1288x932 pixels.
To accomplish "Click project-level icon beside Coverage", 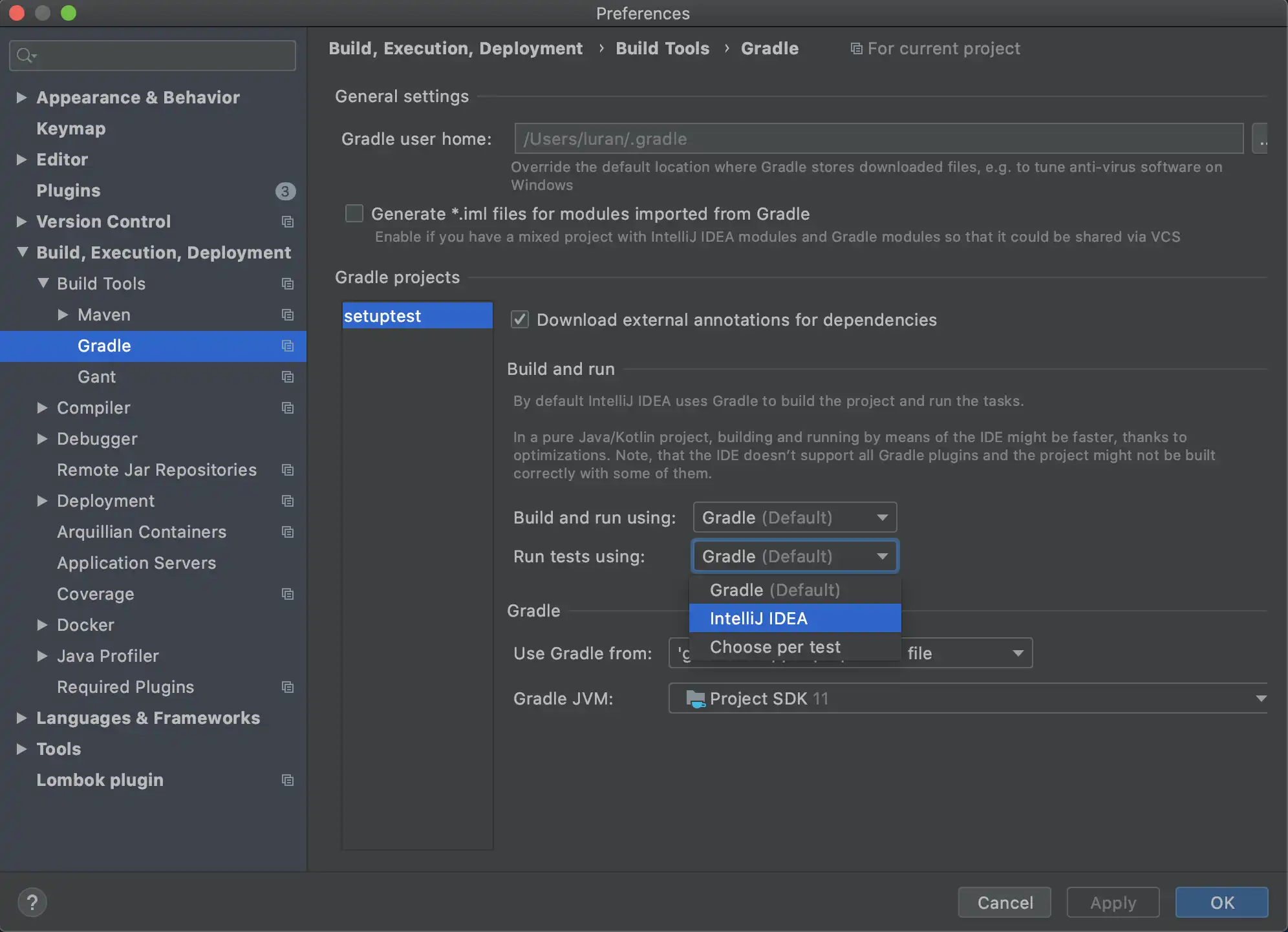I will [288, 594].
